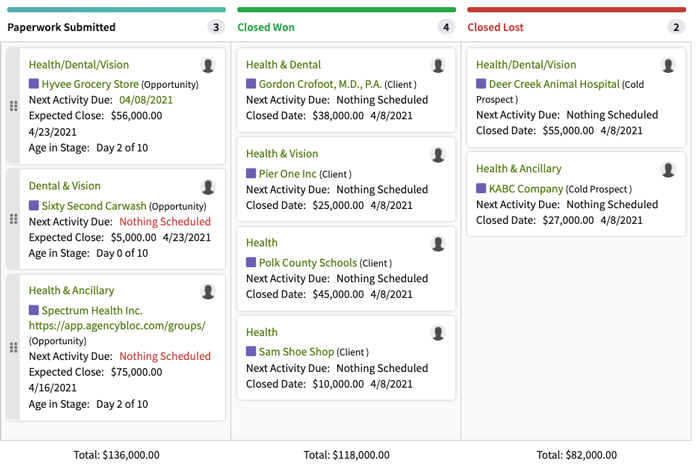The width and height of the screenshot is (700, 468).
Task: Open the Sam Shoe Shop client link
Action: (x=296, y=352)
